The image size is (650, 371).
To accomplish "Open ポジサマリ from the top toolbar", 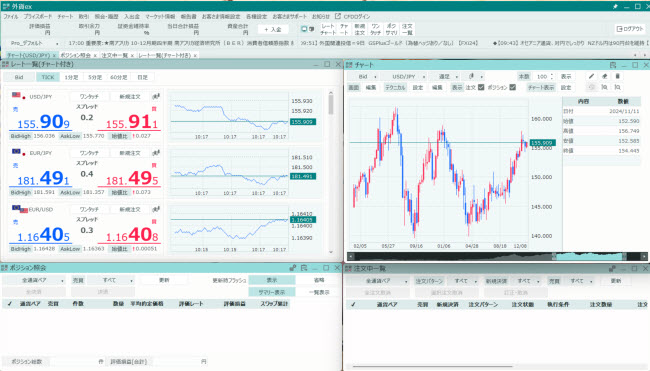I will (391, 29).
